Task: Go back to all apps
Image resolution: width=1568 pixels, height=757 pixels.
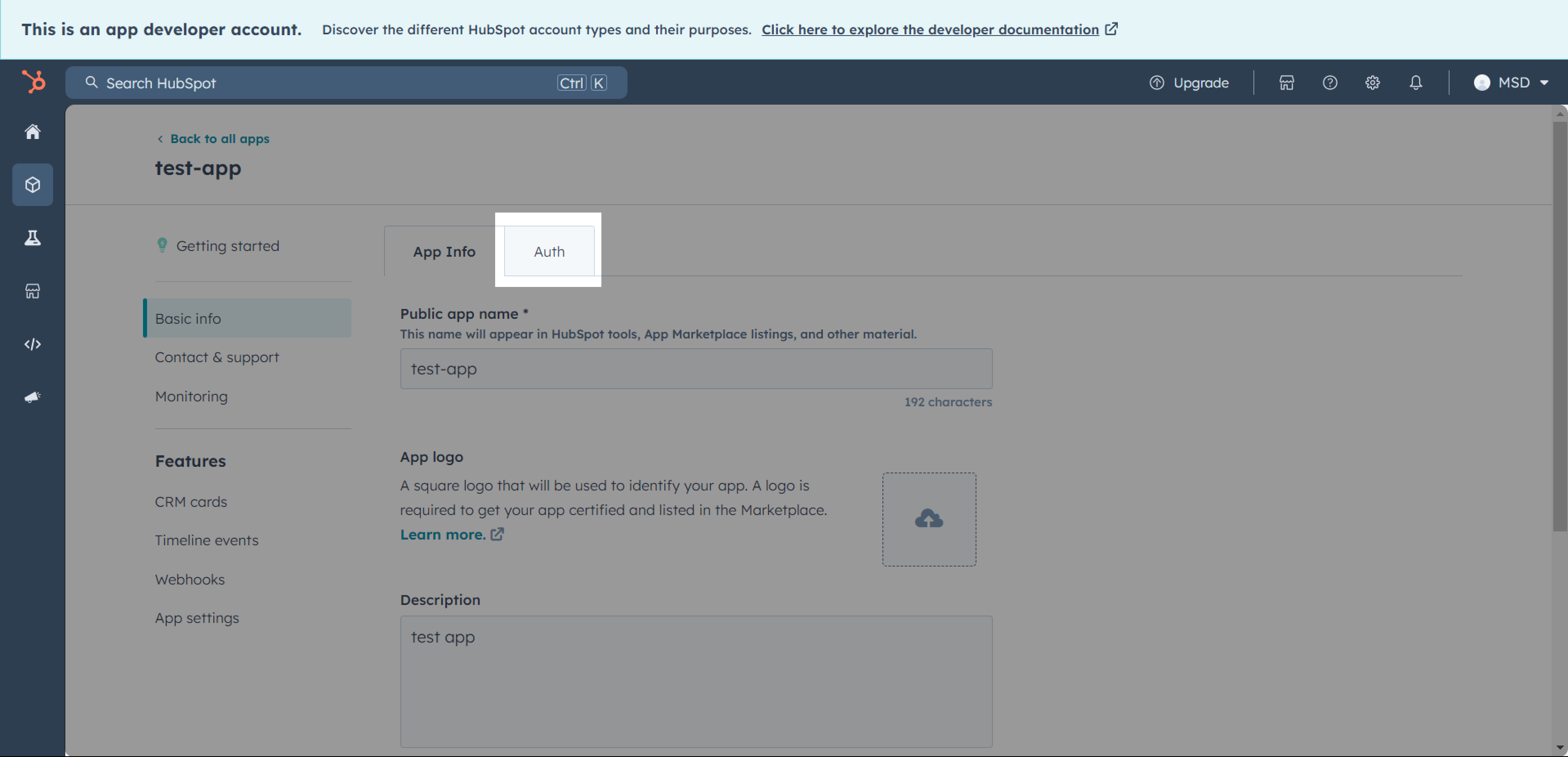Action: point(219,139)
